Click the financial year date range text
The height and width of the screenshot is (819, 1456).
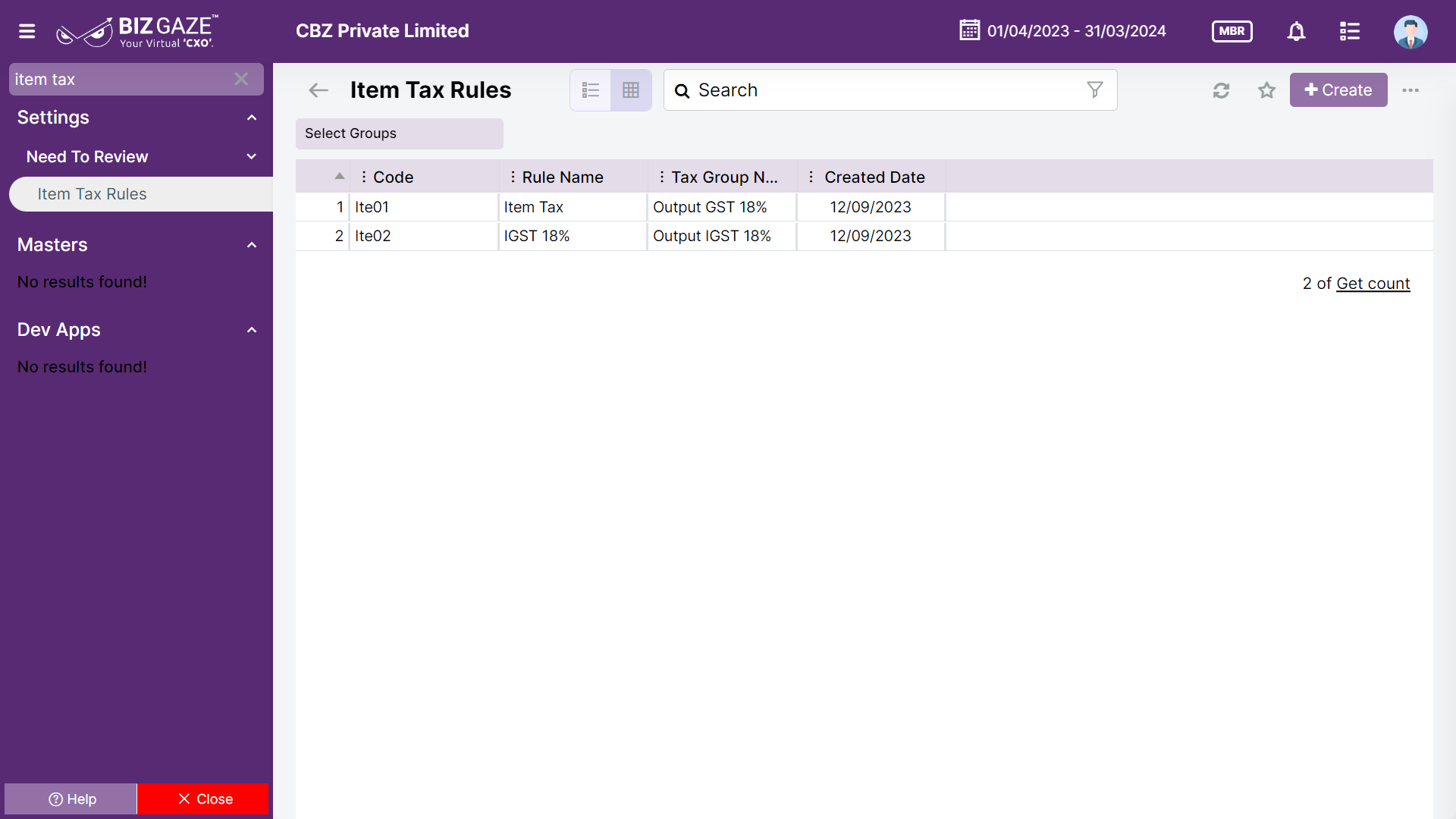click(x=1076, y=31)
